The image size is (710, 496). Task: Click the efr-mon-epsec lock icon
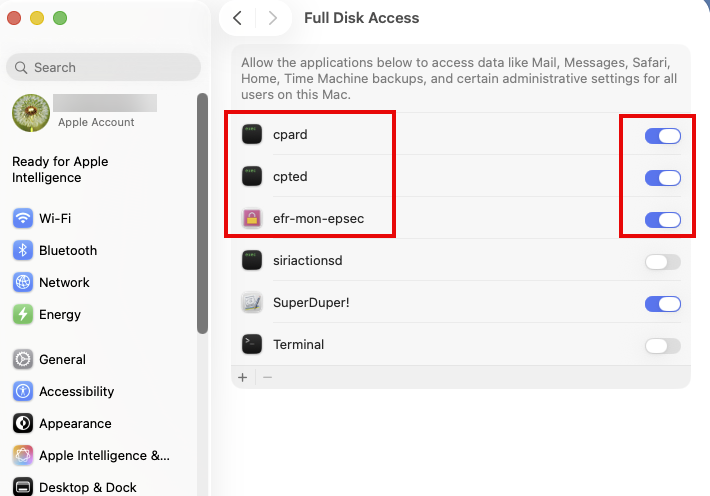(x=252, y=219)
